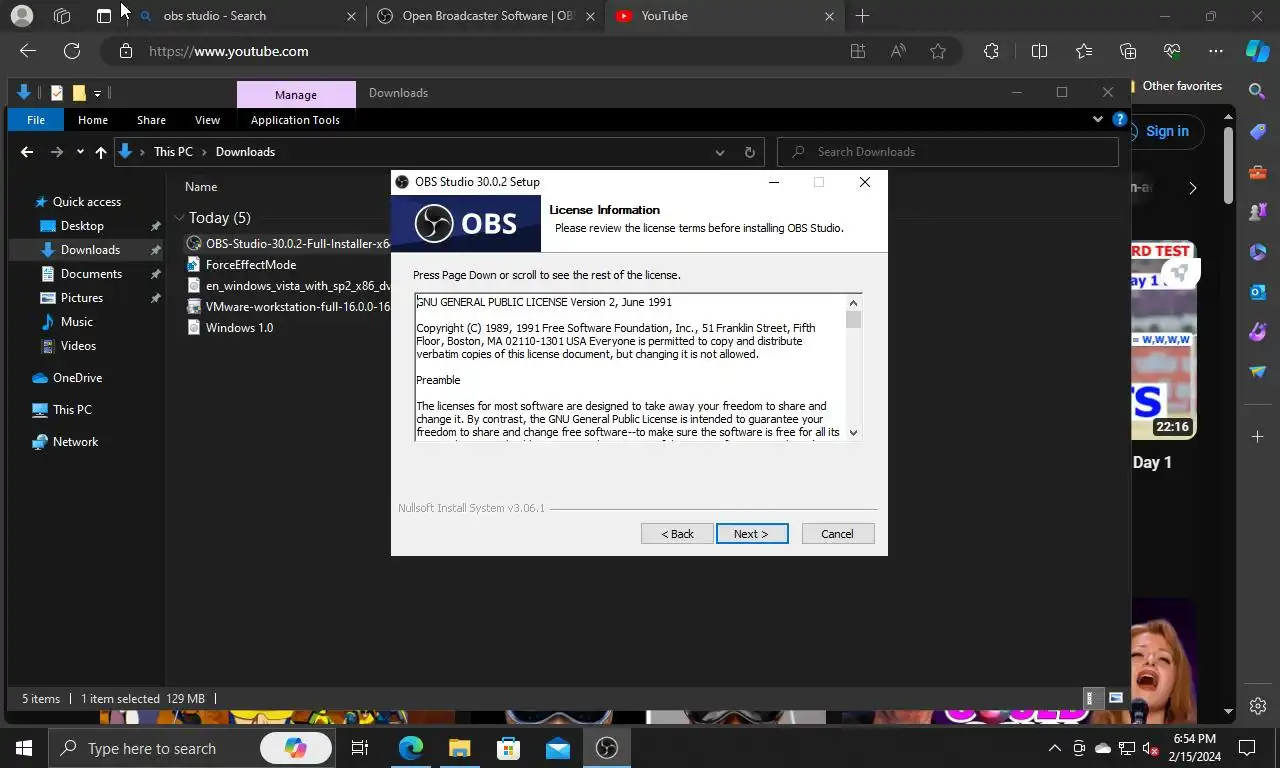Open the View ribbon tab
Viewport: 1280px width, 768px height.
coord(207,120)
